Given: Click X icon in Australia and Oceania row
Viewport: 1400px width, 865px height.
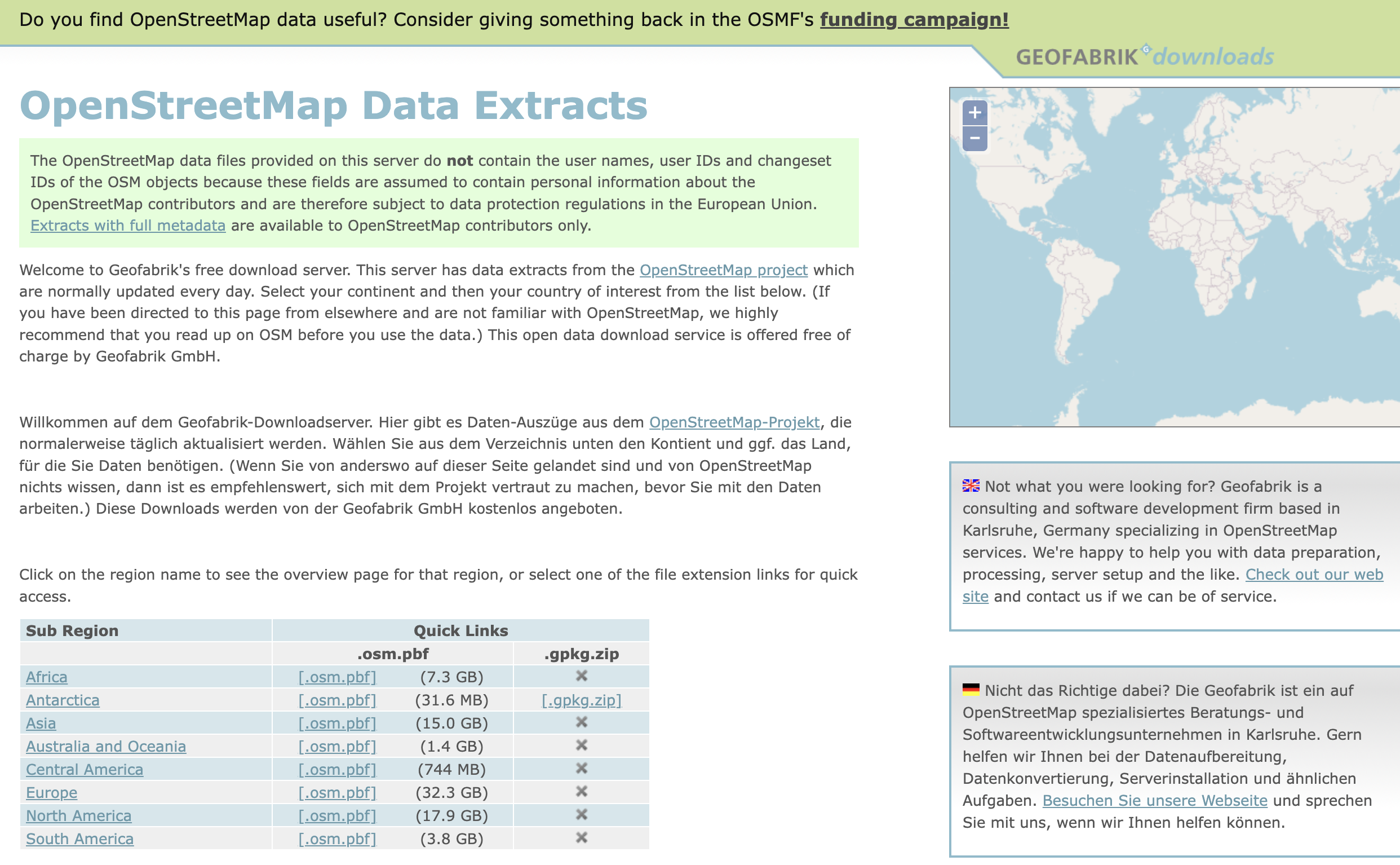Looking at the screenshot, I should pyautogui.click(x=582, y=745).
